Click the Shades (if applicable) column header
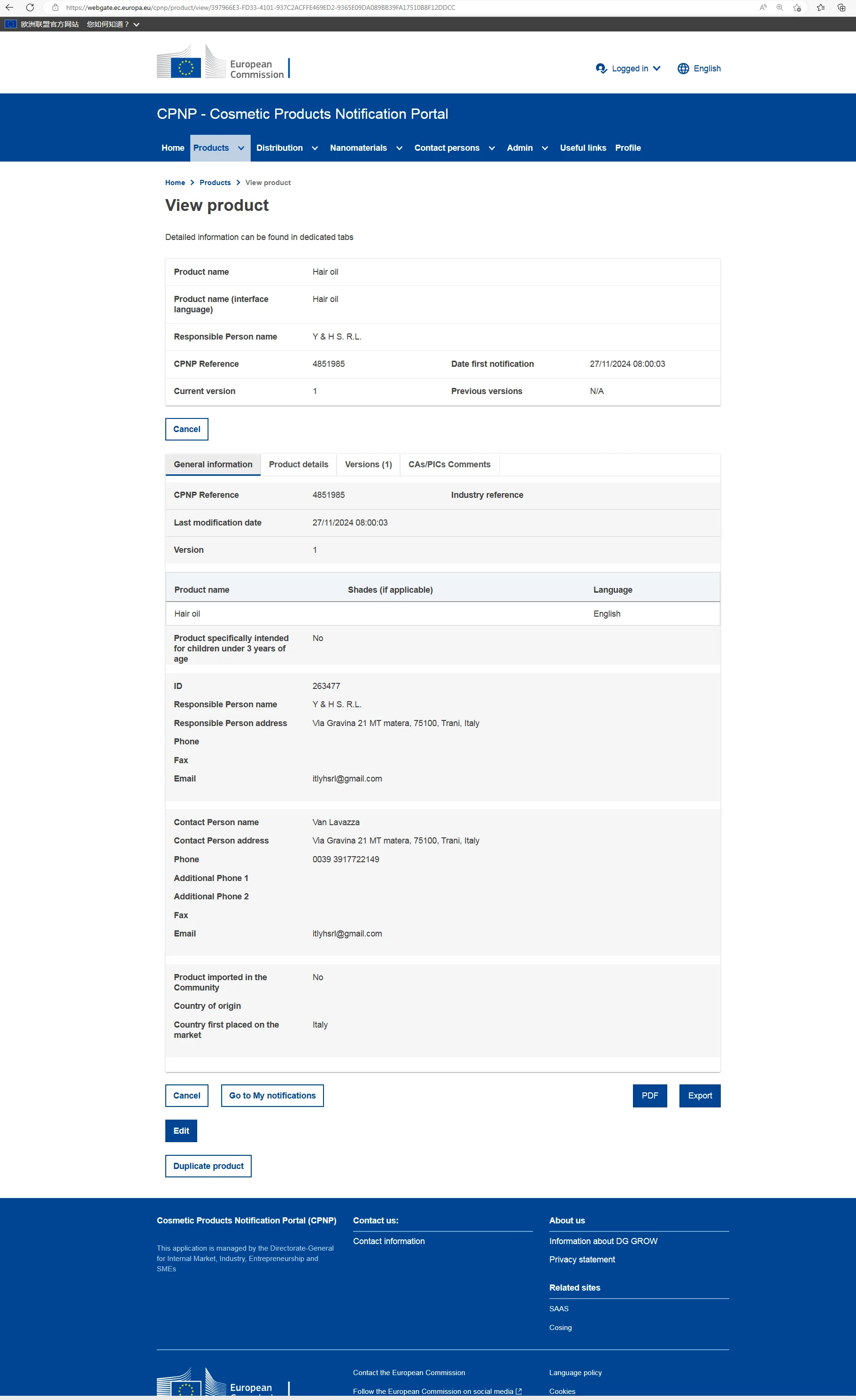Viewport: 856px width, 1400px height. pyautogui.click(x=390, y=590)
